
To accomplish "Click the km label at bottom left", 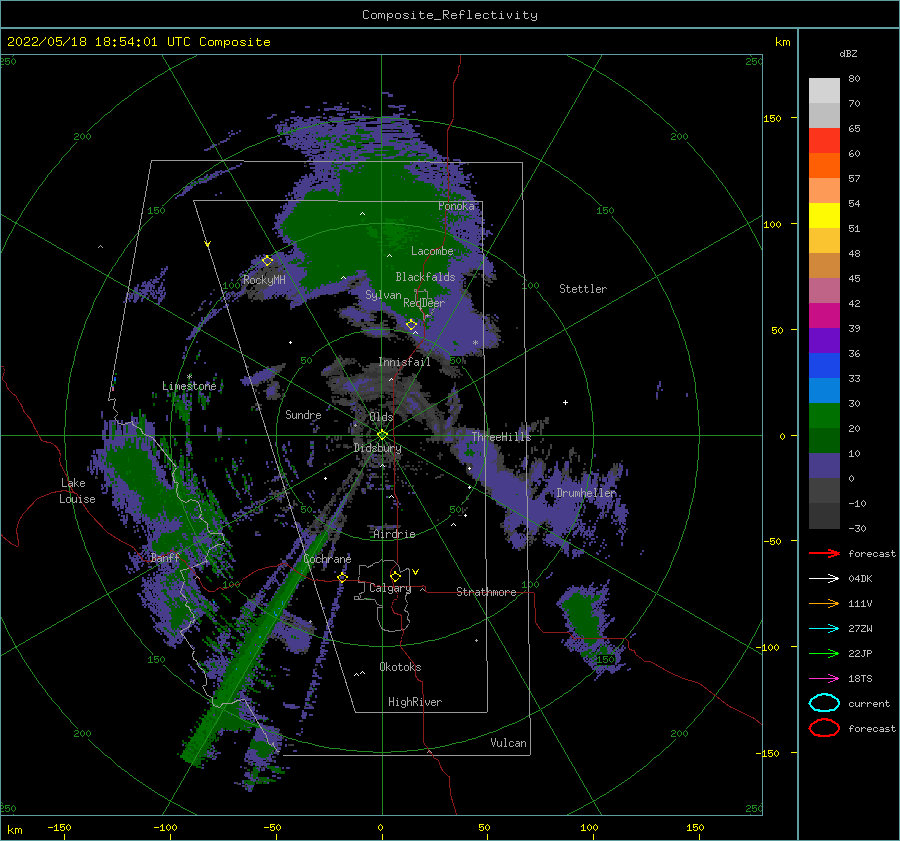I will point(14,830).
